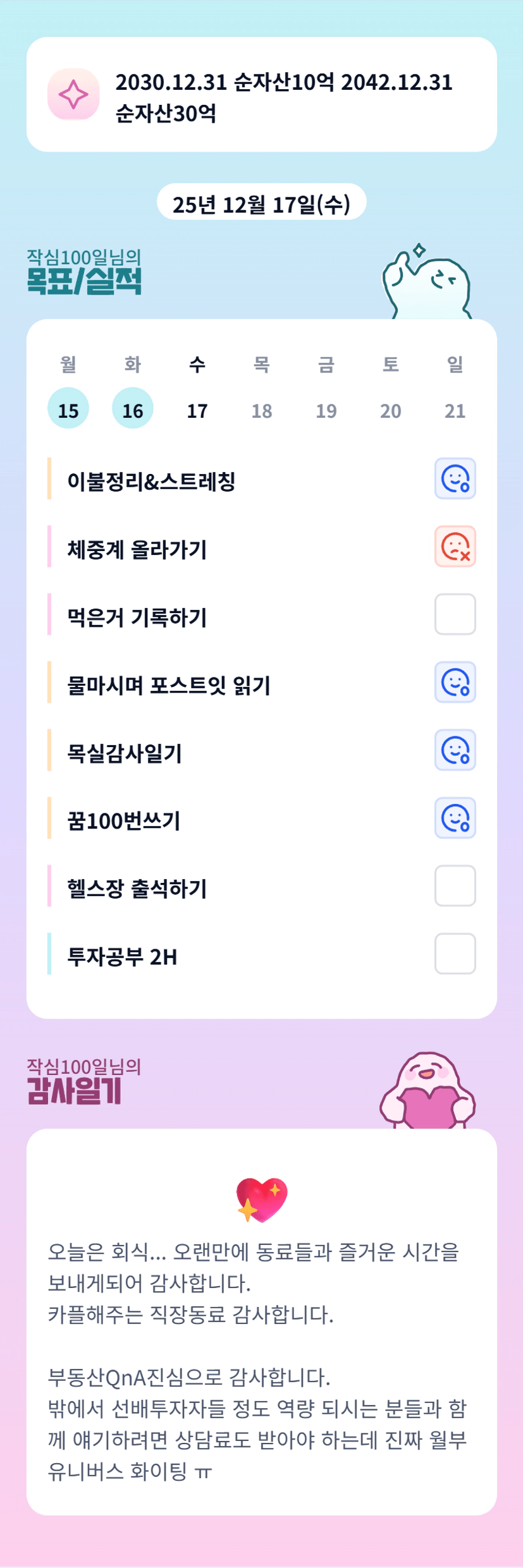The image size is (523, 1568).
Task: Select Monday 15 in week calendar
Action: point(68,409)
